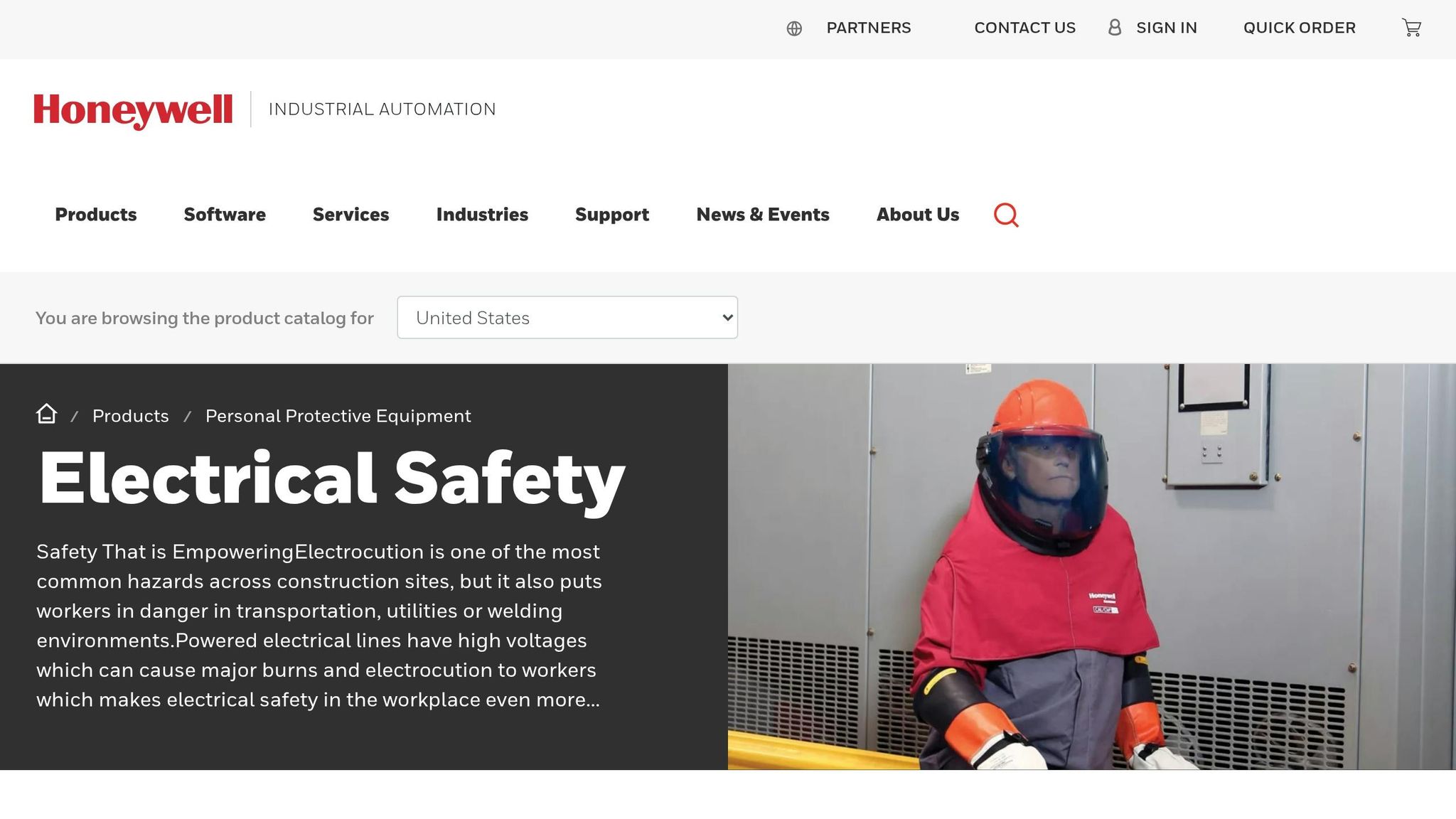Open the About Us menu
Screen dimensions: 1456x819
(x=918, y=215)
